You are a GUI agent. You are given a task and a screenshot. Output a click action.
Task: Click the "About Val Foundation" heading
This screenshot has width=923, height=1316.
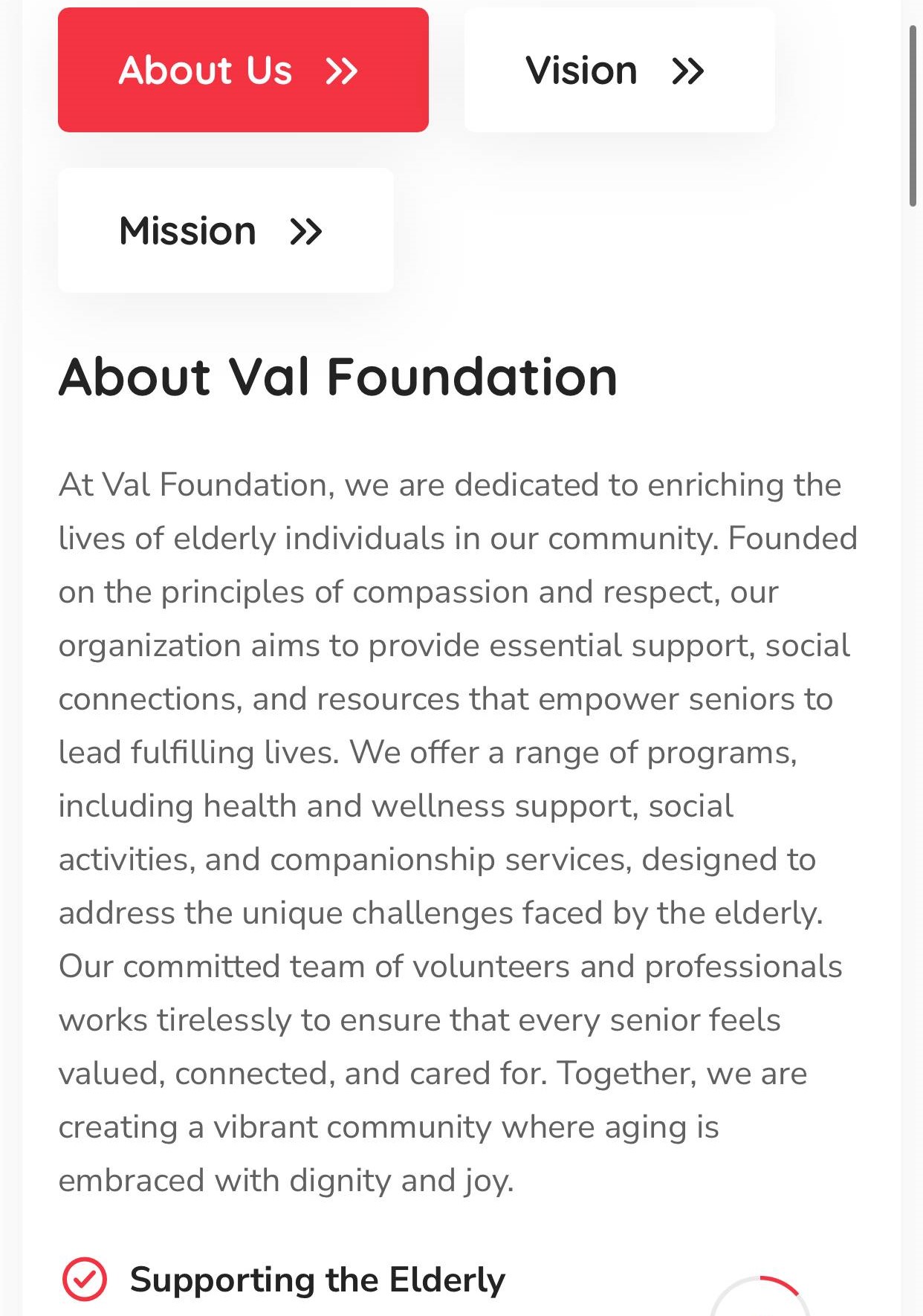pos(338,377)
